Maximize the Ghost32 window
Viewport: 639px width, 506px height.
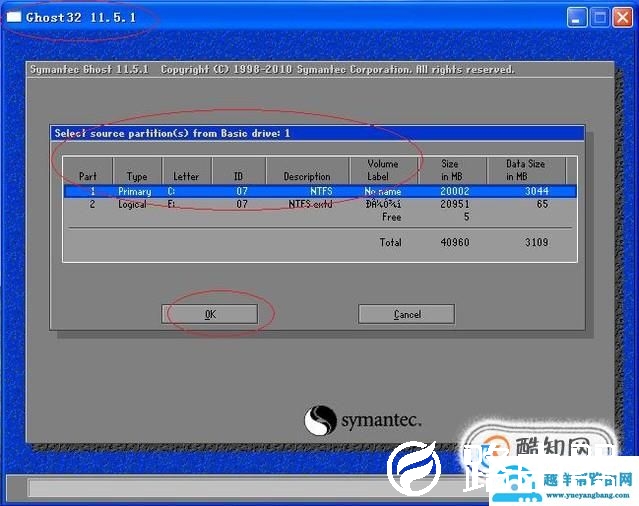[x=600, y=18]
